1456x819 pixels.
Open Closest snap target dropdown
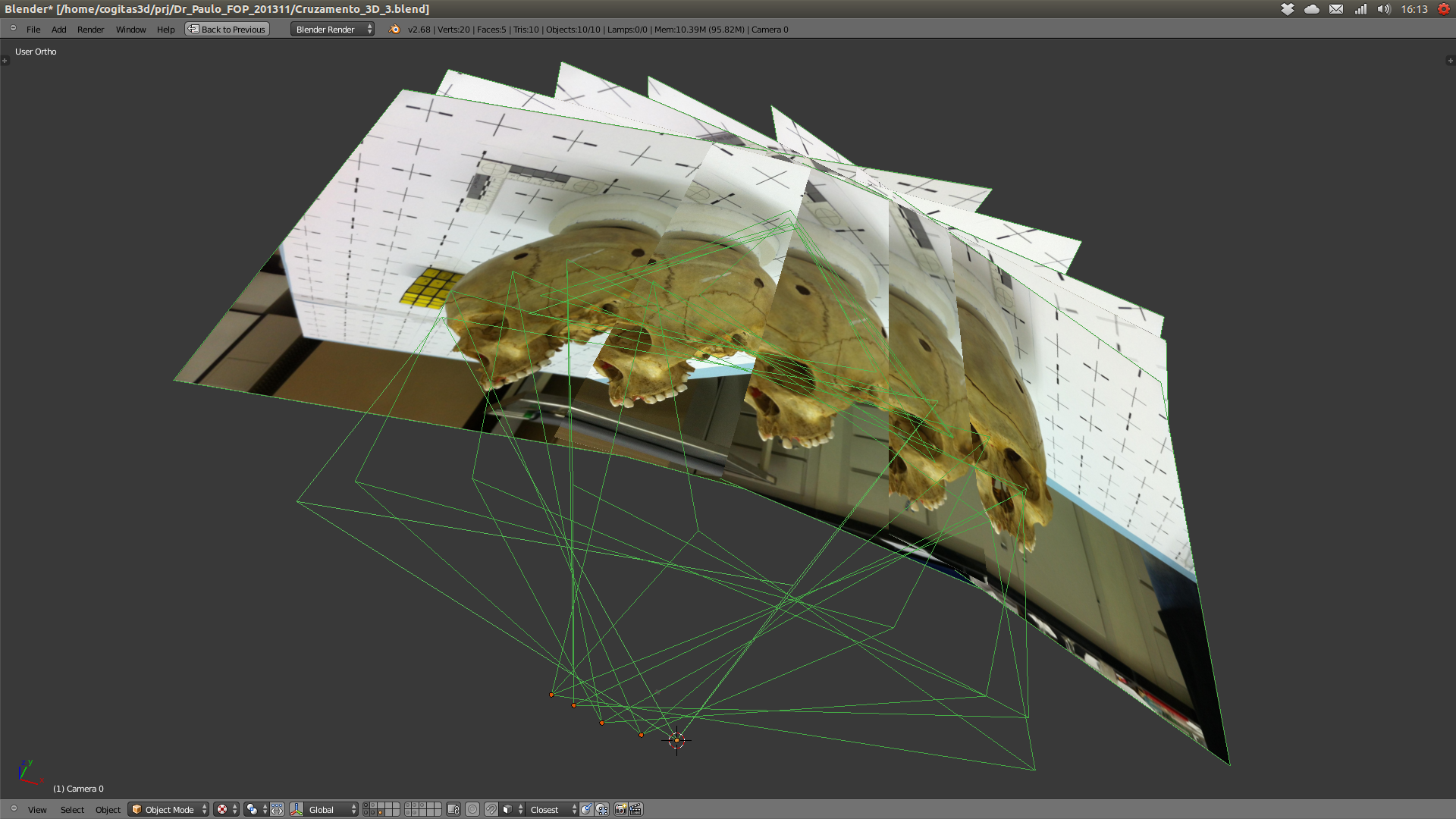(552, 809)
